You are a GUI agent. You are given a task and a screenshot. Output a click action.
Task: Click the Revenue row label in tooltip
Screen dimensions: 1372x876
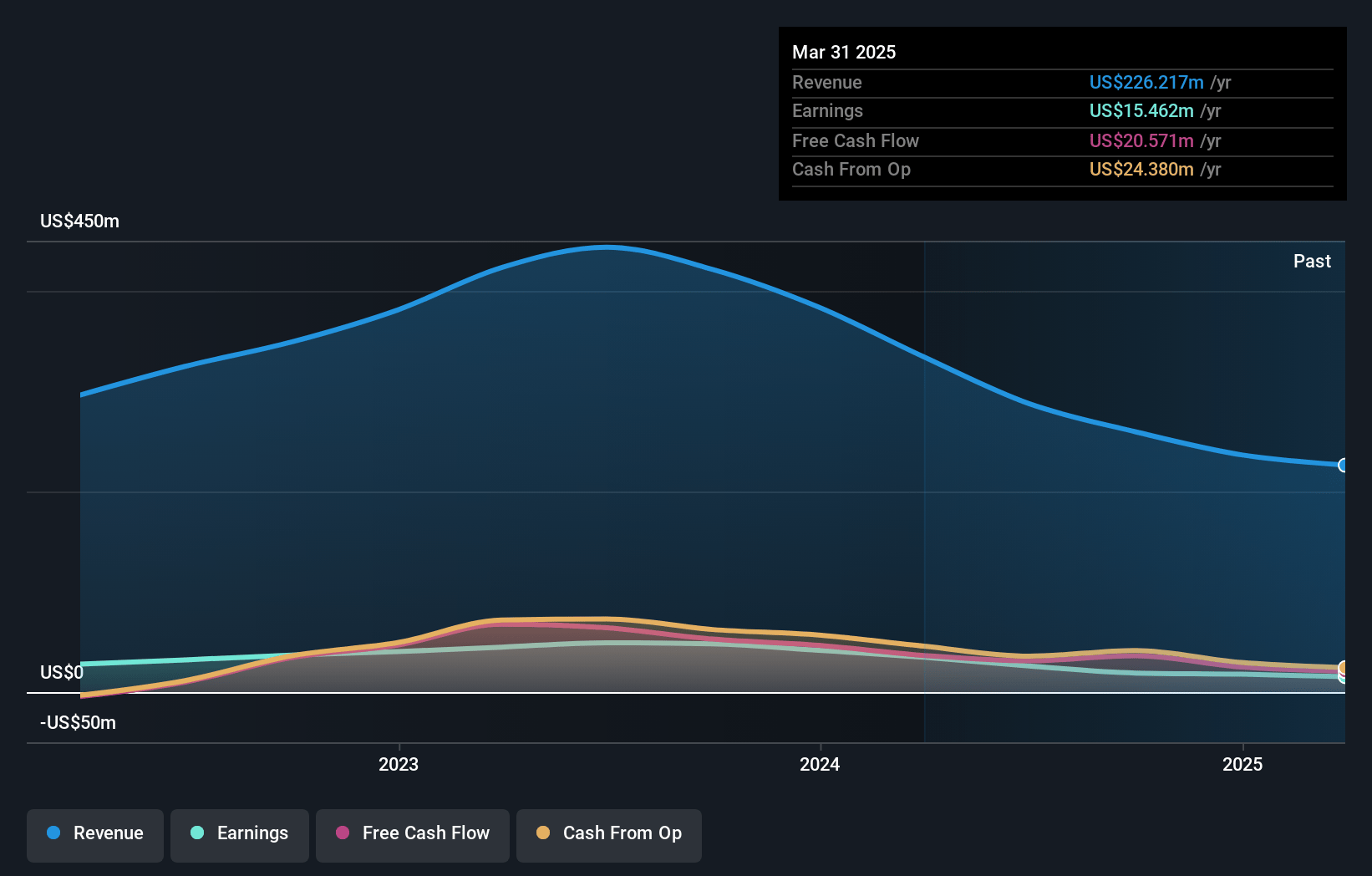(827, 82)
